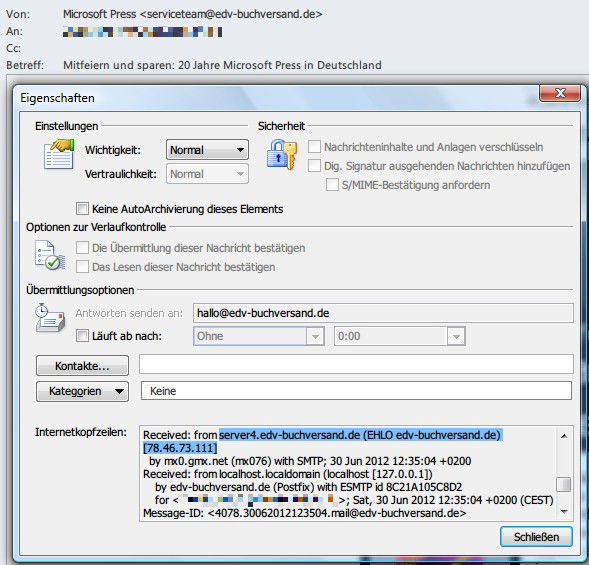
Task: Click the Schließen button
Action: point(536,537)
